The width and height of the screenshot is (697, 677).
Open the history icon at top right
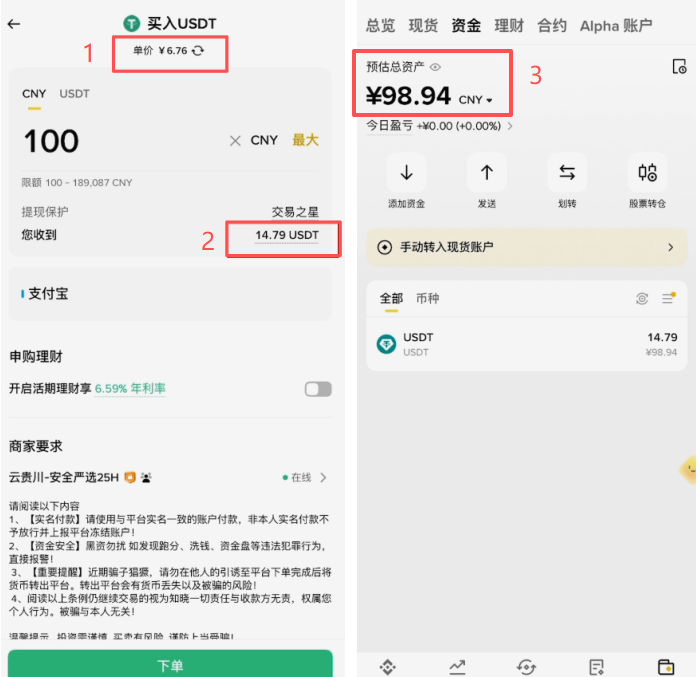pyautogui.click(x=679, y=67)
